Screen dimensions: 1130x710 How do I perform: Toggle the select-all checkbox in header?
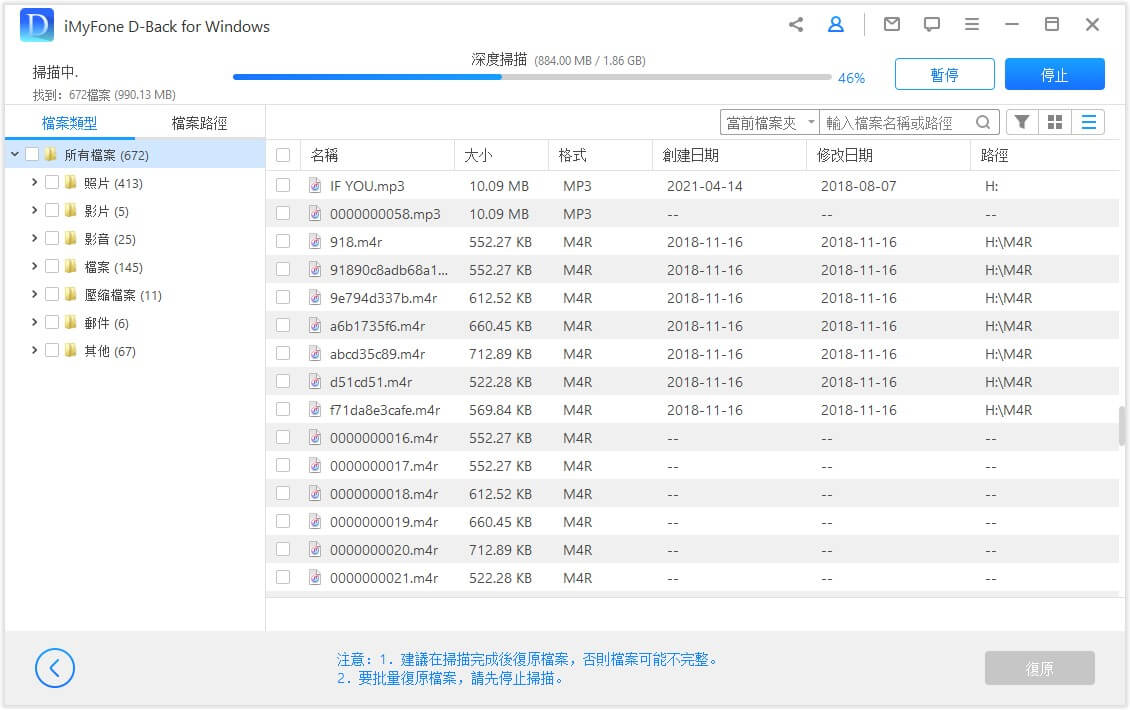[283, 155]
